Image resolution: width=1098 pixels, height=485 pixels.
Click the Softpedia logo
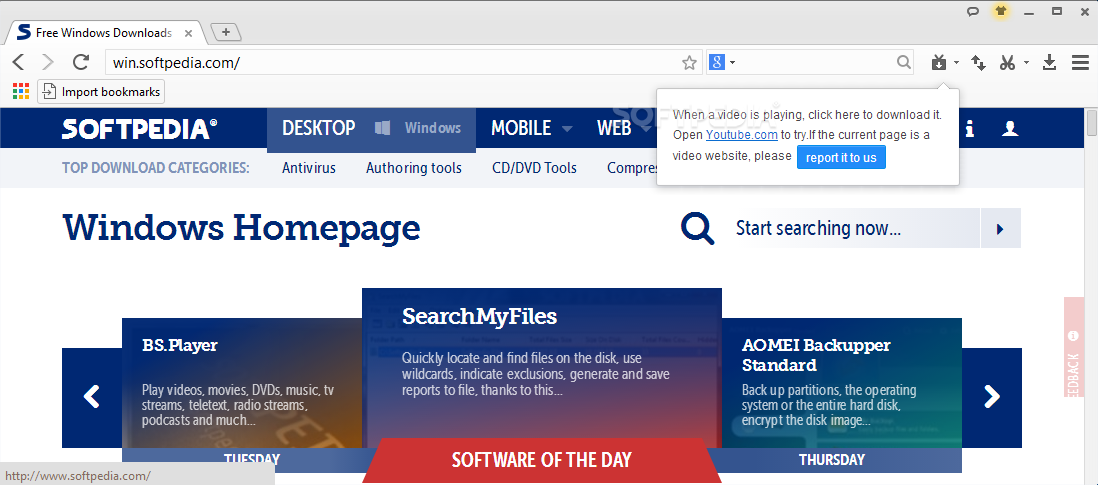[x=139, y=129]
